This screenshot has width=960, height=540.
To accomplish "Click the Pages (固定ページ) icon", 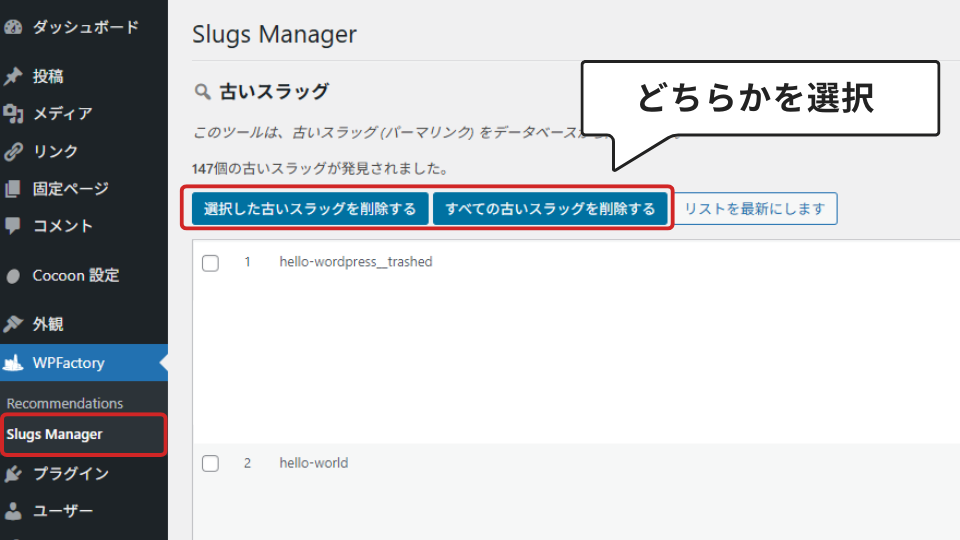I will tap(13, 189).
